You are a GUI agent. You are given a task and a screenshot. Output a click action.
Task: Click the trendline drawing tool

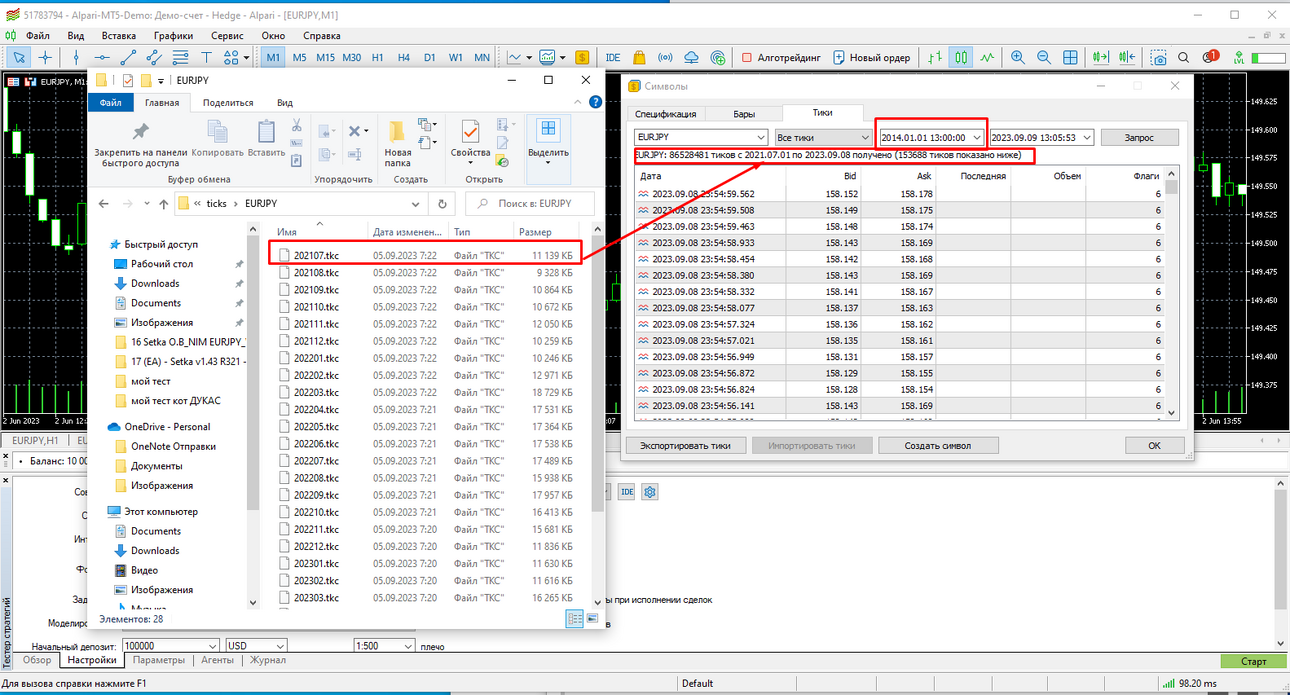[x=128, y=57]
